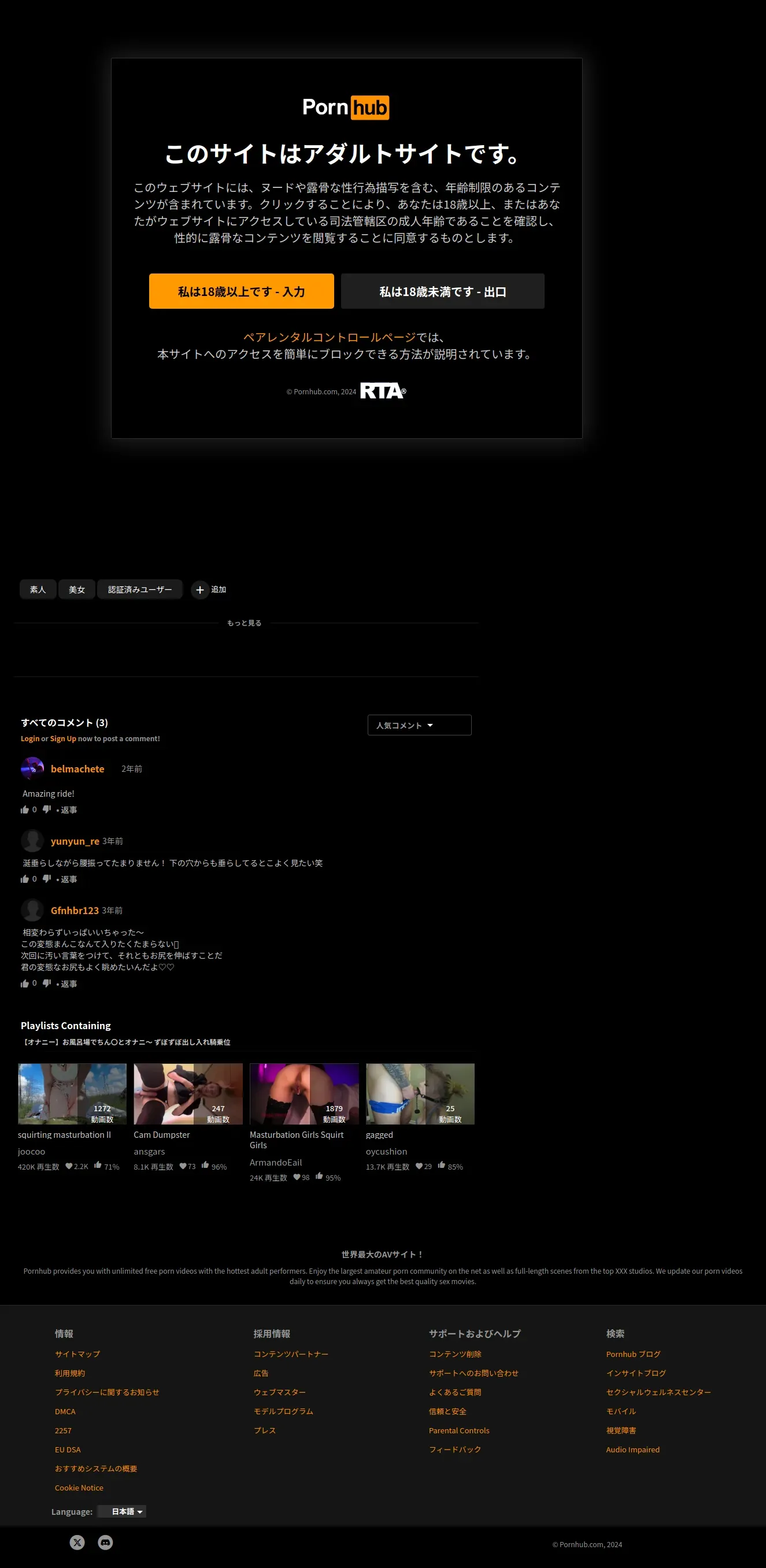This screenshot has width=766, height=1568.
Task: Open the Parental Controls footer link
Action: coord(460,1430)
